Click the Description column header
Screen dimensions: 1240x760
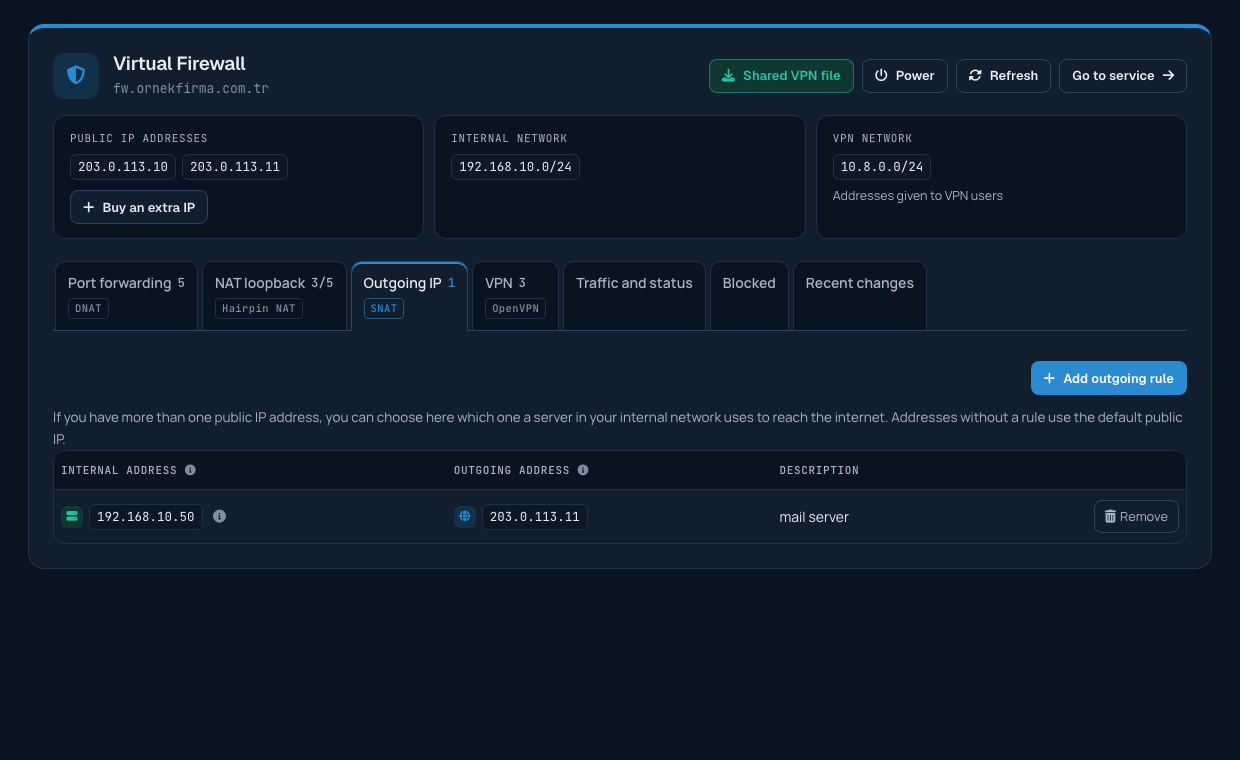(819, 470)
